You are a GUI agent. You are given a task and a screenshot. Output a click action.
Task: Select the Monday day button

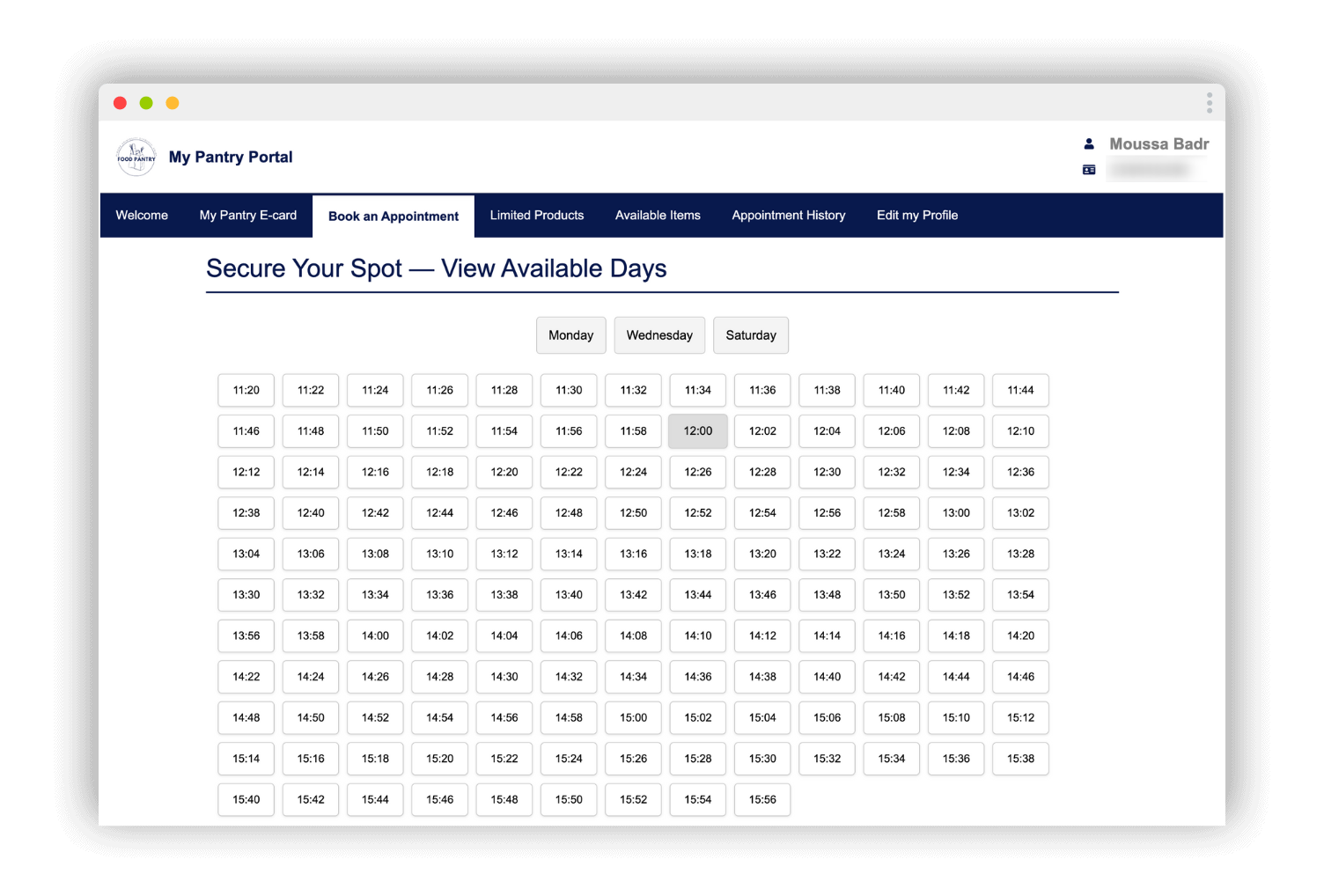pos(570,335)
